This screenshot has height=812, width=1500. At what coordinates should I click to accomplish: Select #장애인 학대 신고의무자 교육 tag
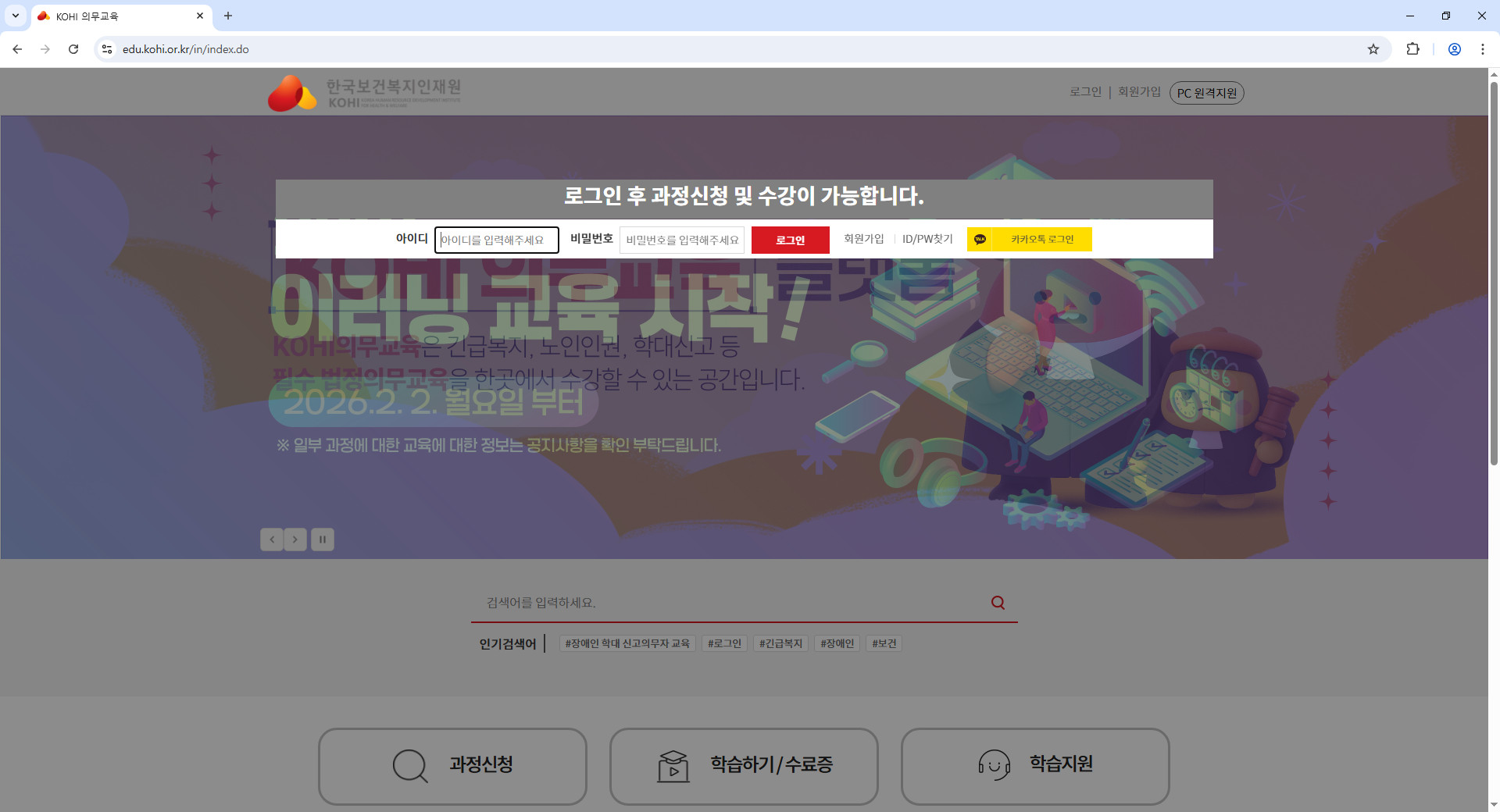(627, 643)
